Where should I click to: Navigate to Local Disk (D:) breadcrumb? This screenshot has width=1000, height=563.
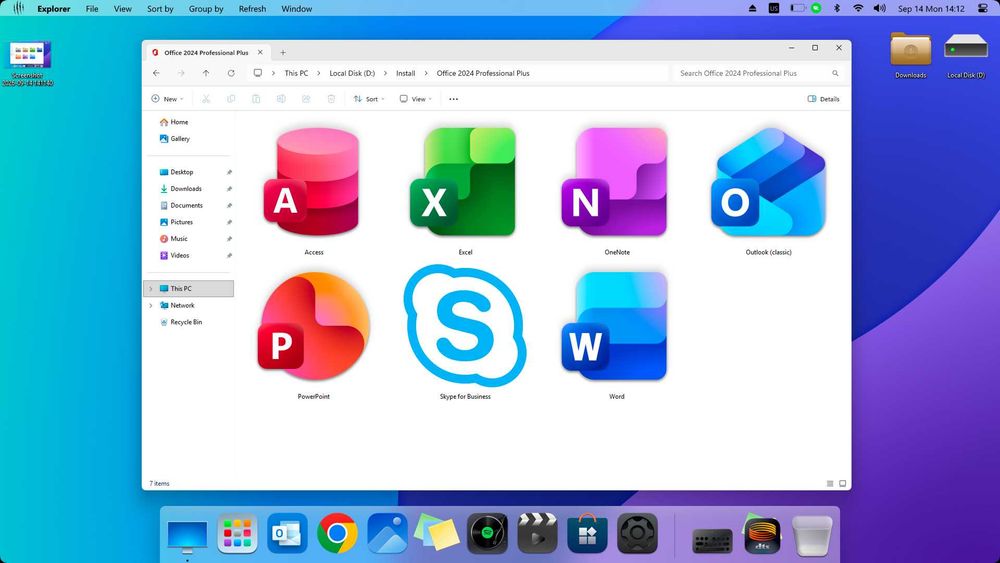(x=352, y=73)
